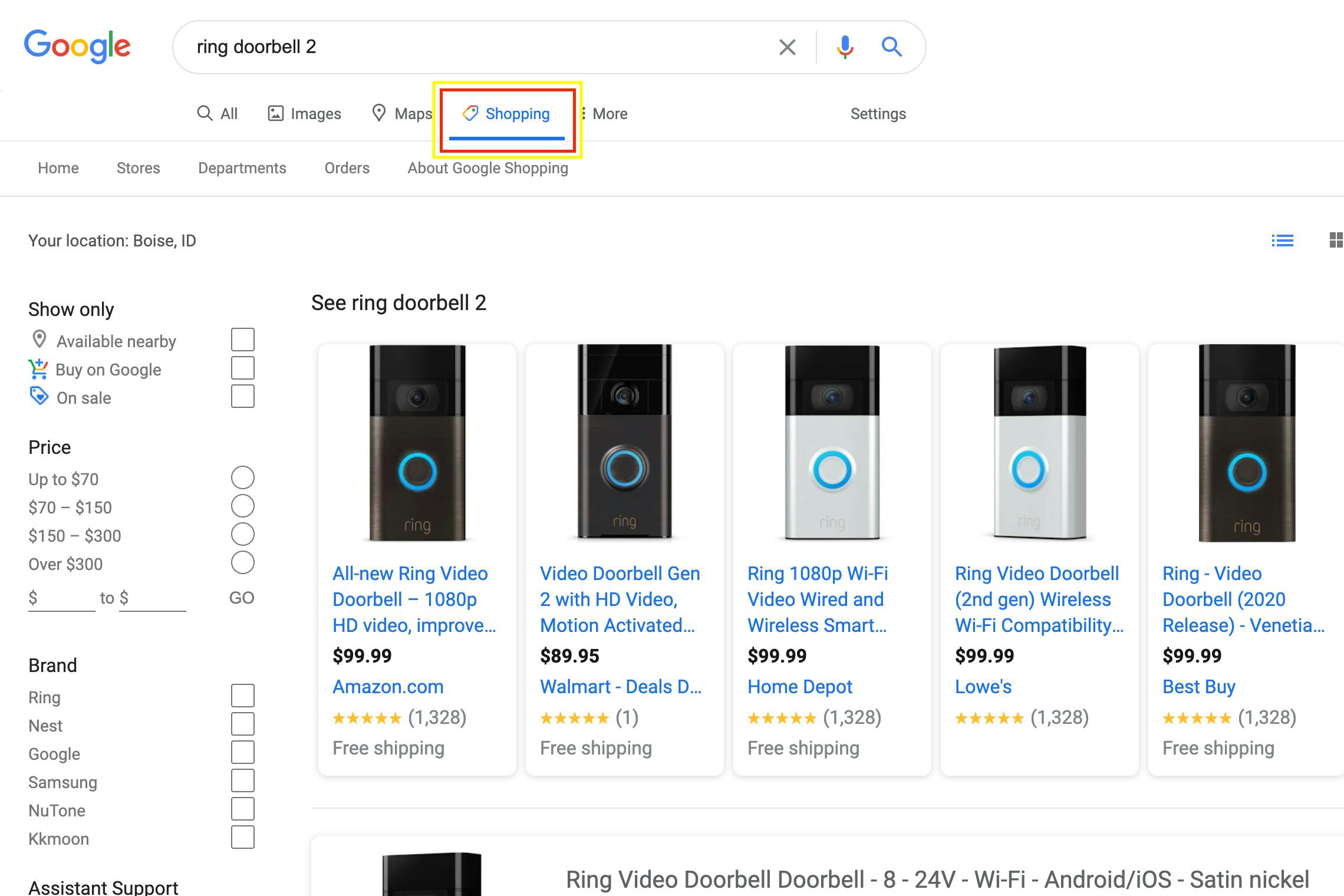The width and height of the screenshot is (1344, 896).
Task: Click the Google logo
Action: coord(77,46)
